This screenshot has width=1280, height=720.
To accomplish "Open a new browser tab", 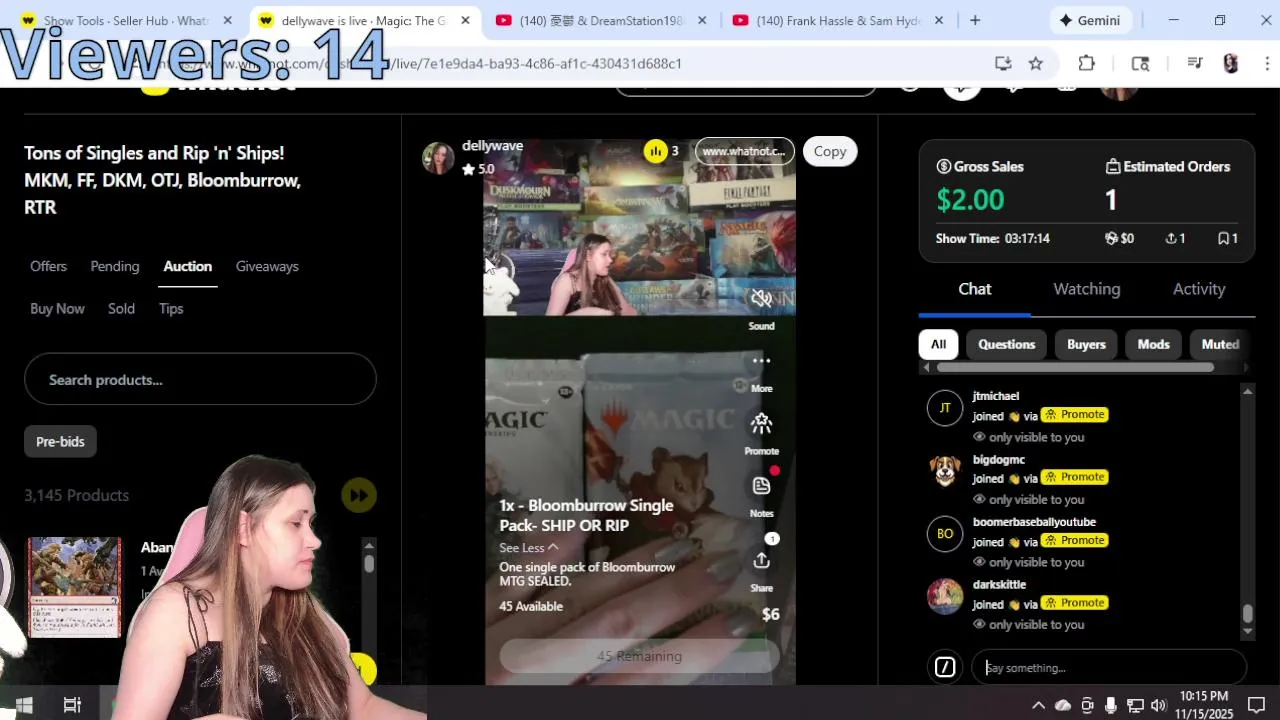I will tap(975, 20).
